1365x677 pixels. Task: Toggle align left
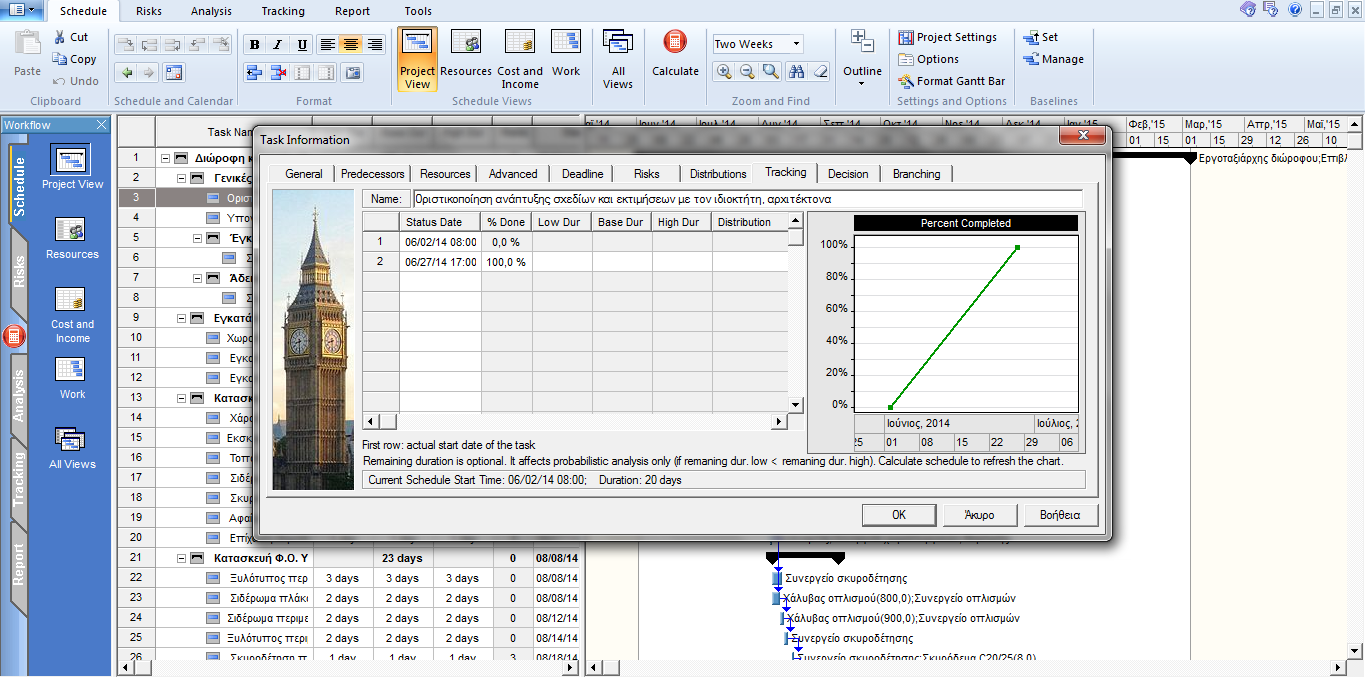tap(327, 45)
